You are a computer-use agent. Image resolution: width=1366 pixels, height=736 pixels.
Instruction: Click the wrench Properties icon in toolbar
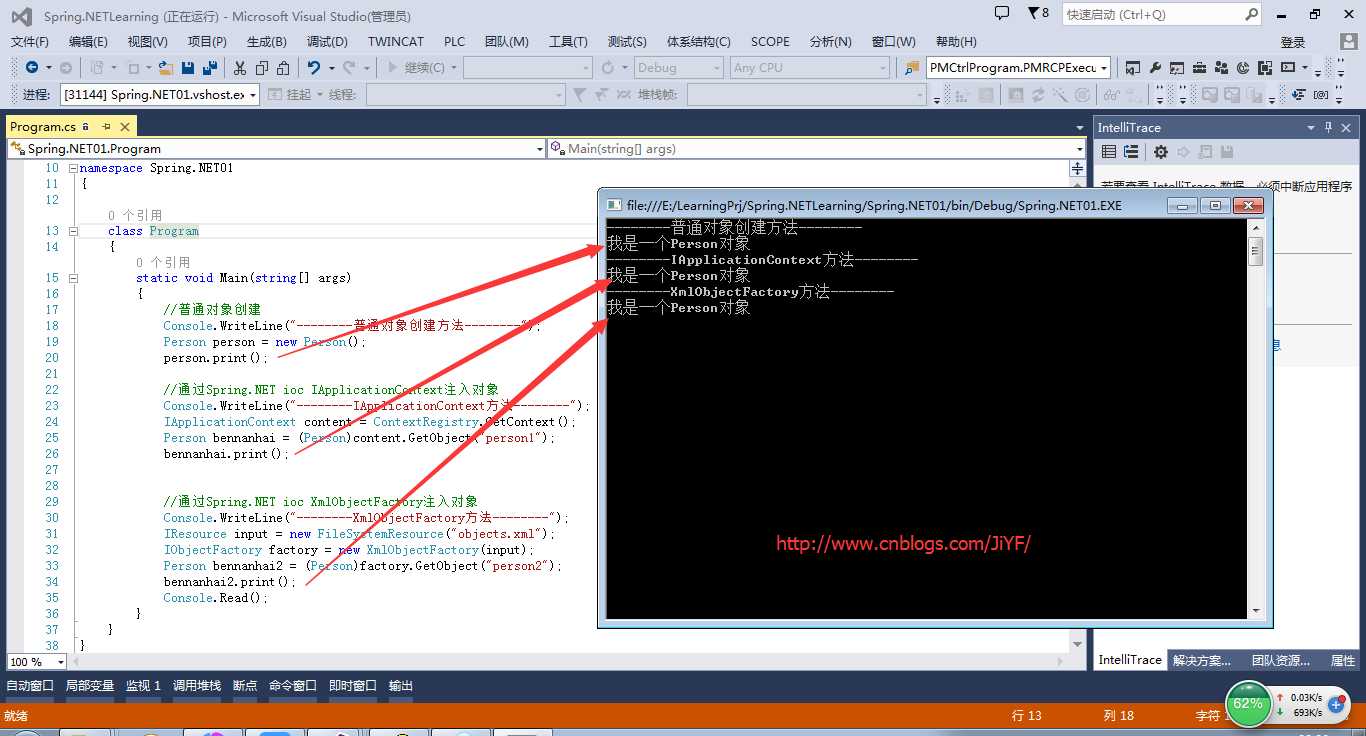[x=1155, y=68]
